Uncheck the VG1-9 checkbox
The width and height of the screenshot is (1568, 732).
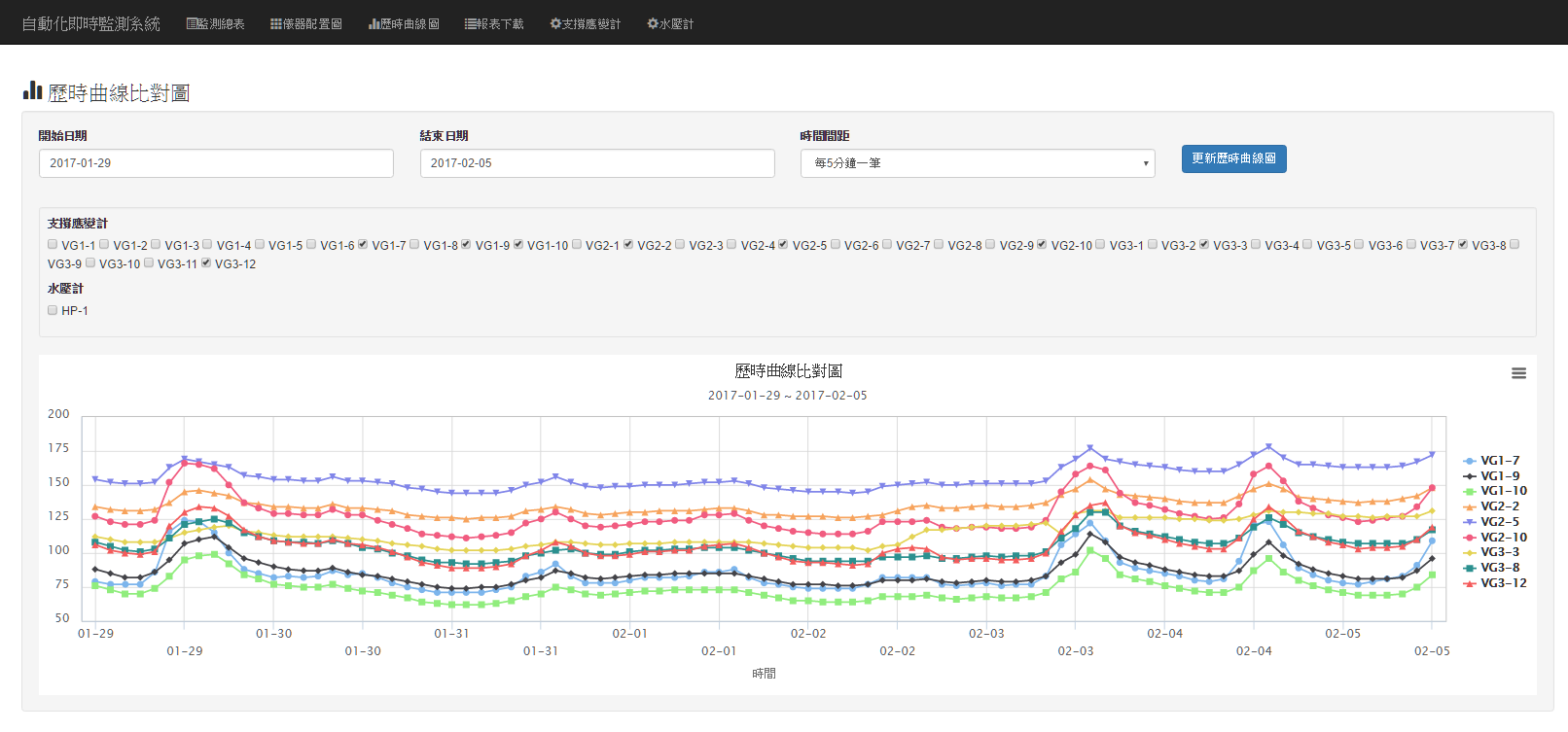pyautogui.click(x=466, y=245)
